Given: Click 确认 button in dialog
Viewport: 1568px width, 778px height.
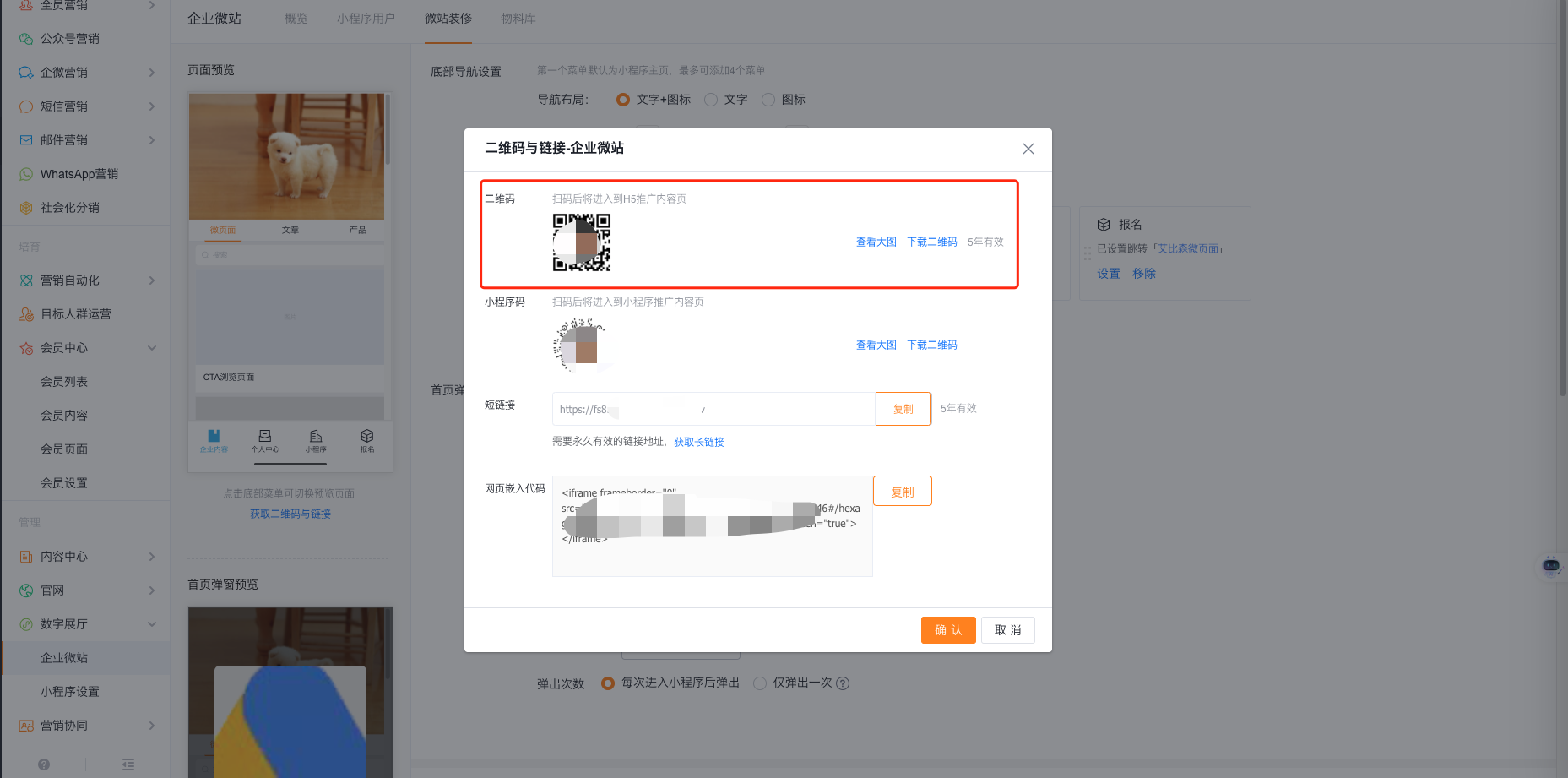Looking at the screenshot, I should [x=948, y=630].
